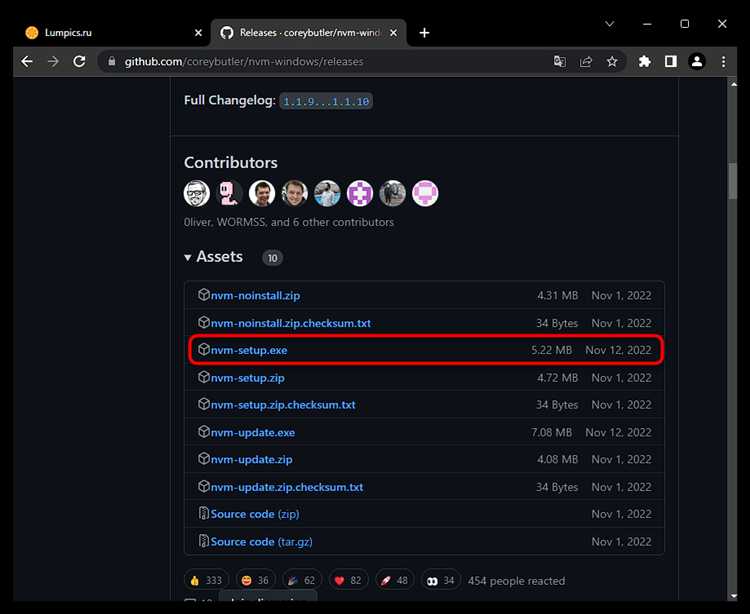Download Source code (tar.gz)
Screen dimensions: 750x614
click(262, 542)
